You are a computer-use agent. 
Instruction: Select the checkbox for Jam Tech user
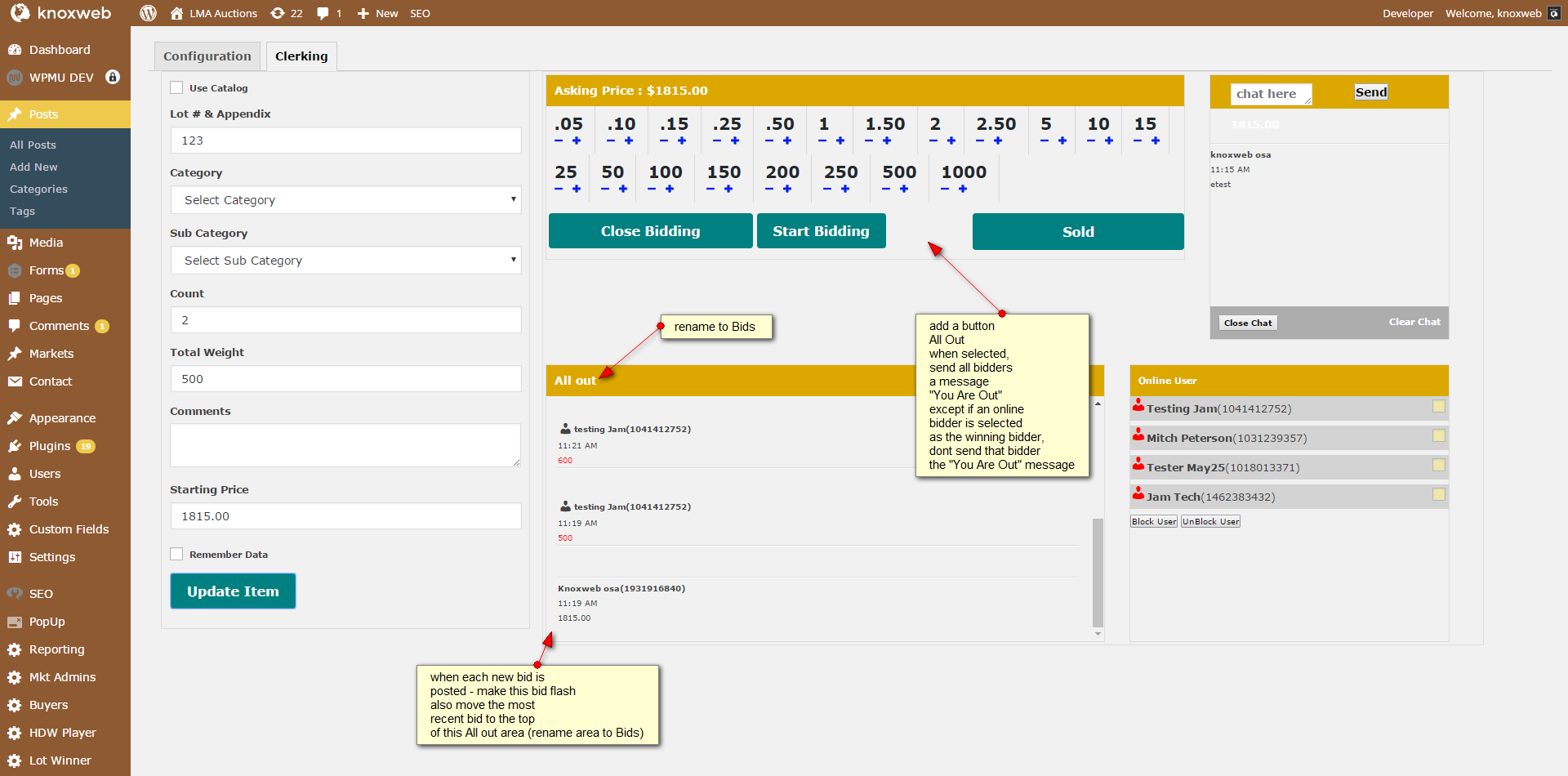coord(1439,494)
